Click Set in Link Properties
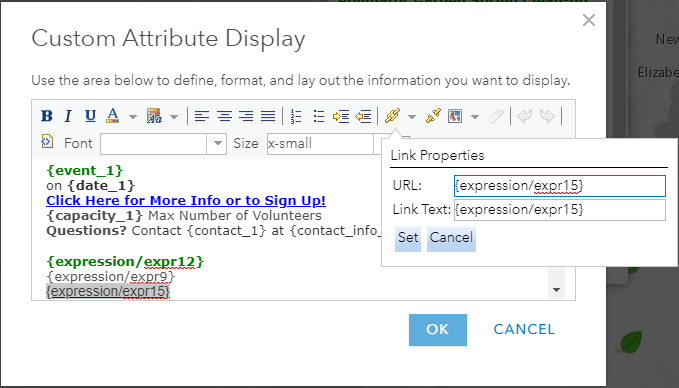The width and height of the screenshot is (679, 388). click(408, 238)
